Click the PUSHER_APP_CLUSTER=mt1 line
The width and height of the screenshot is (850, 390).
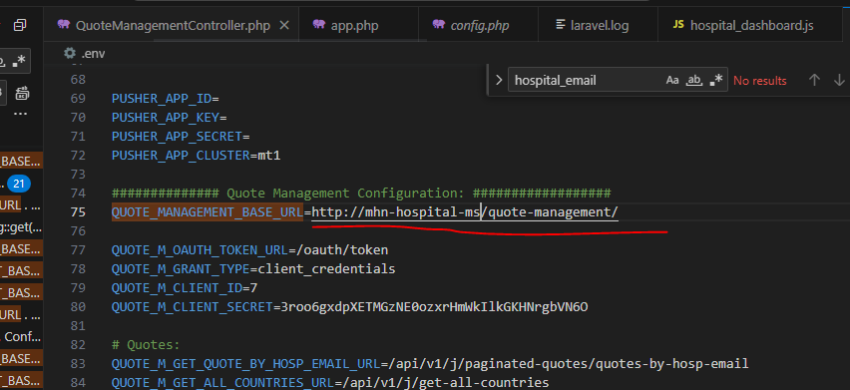tap(196, 156)
